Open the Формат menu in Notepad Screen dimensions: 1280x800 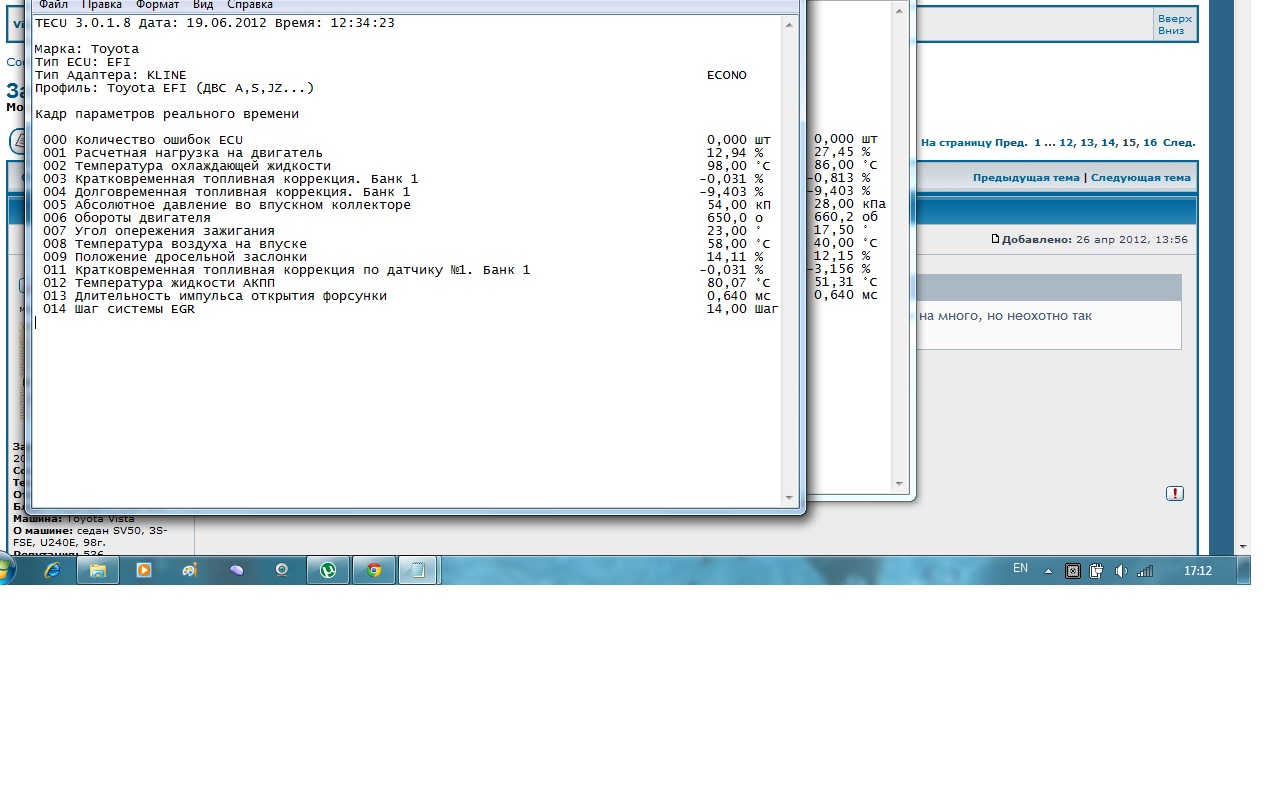pyautogui.click(x=157, y=5)
